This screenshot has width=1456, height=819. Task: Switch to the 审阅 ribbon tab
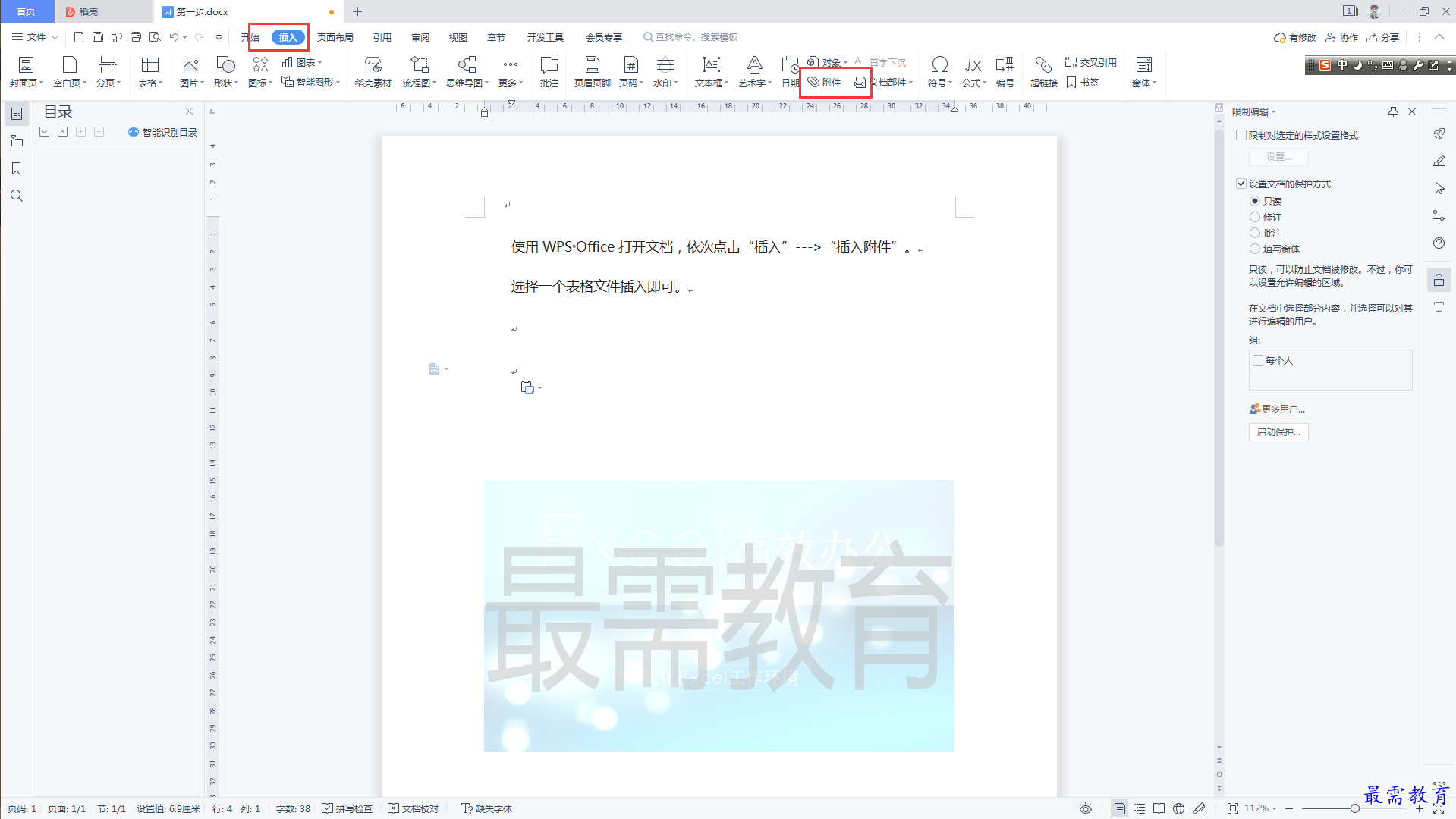420,37
